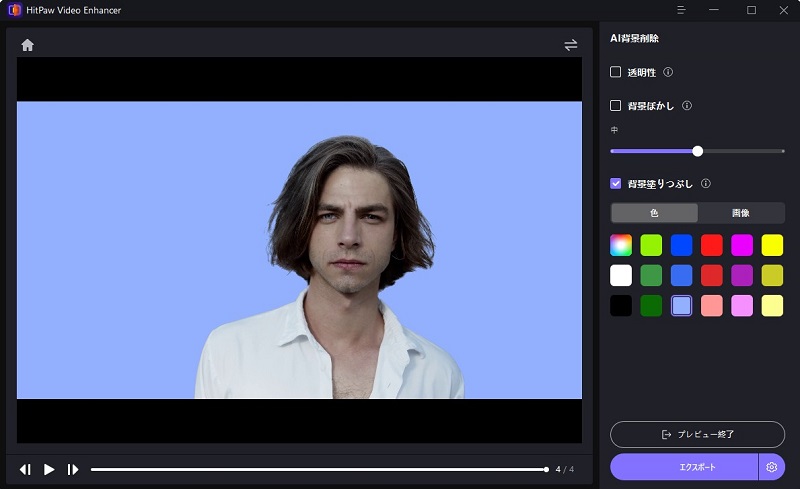The width and height of the screenshot is (800, 489).
Task: Click the blur intensity slider handle
Action: pyautogui.click(x=697, y=151)
